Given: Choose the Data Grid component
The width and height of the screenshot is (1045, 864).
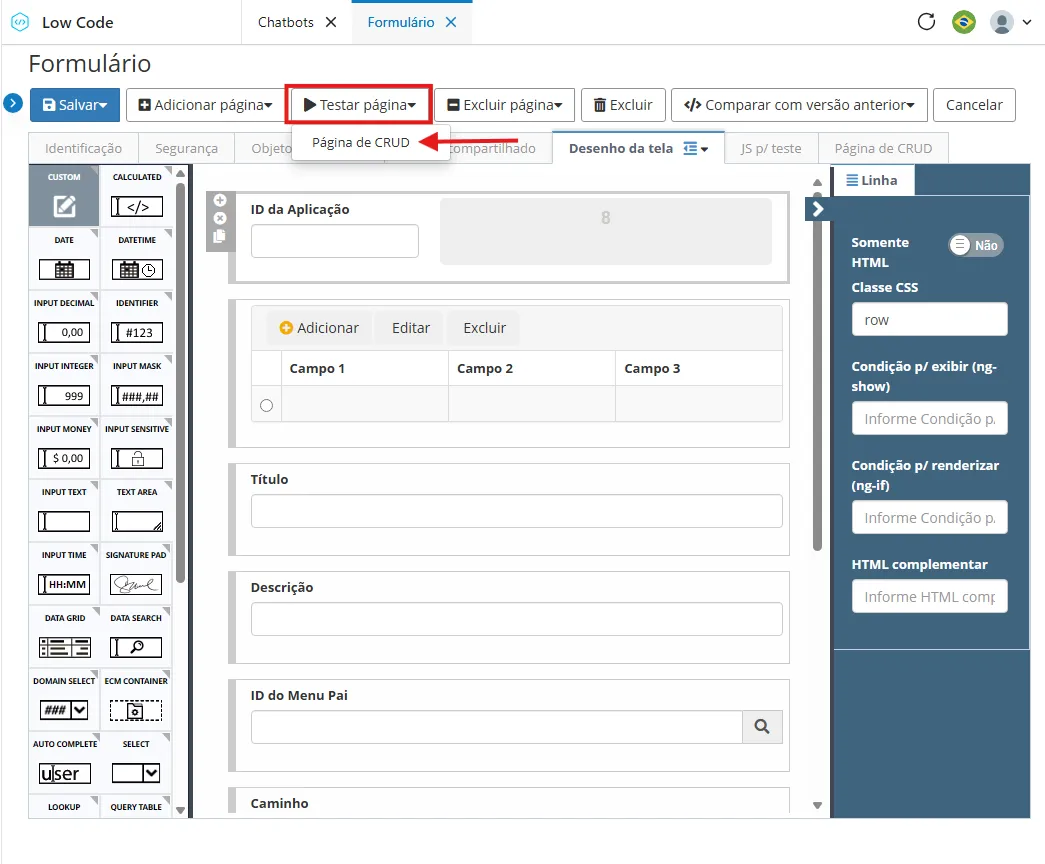Looking at the screenshot, I should click(x=64, y=637).
